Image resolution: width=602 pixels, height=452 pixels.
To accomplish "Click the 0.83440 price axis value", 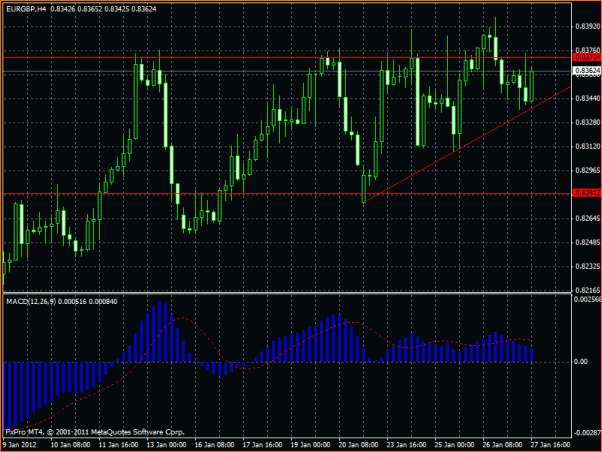I will point(587,99).
